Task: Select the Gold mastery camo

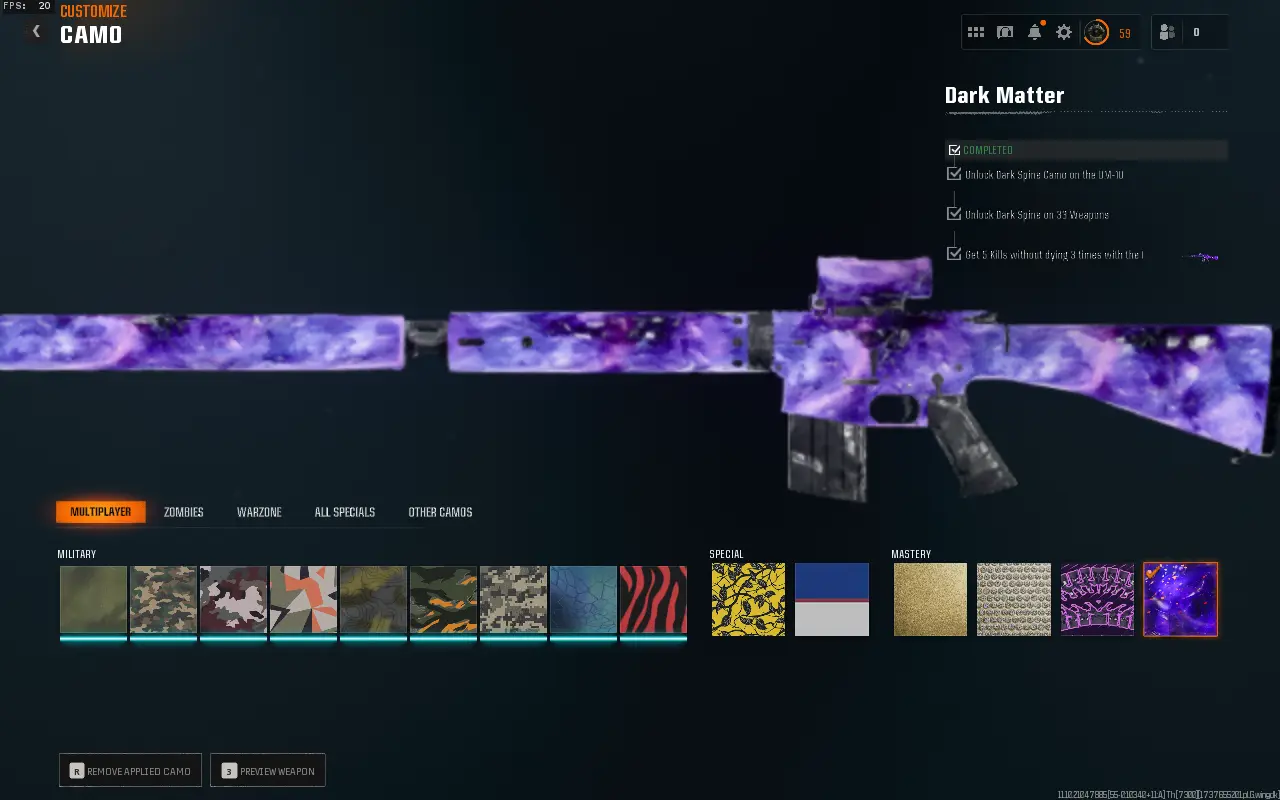Action: pyautogui.click(x=931, y=599)
